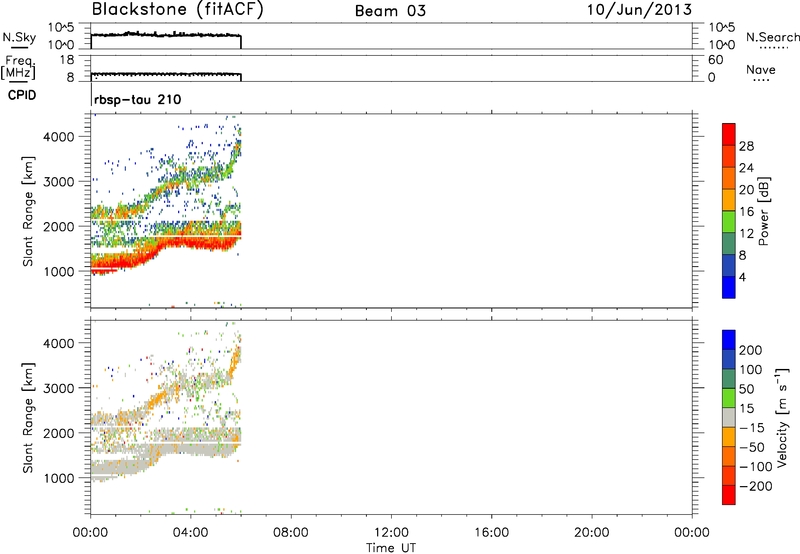Click the 50 label on Velocity colorbar
This screenshot has width=800, height=554.
(747, 389)
